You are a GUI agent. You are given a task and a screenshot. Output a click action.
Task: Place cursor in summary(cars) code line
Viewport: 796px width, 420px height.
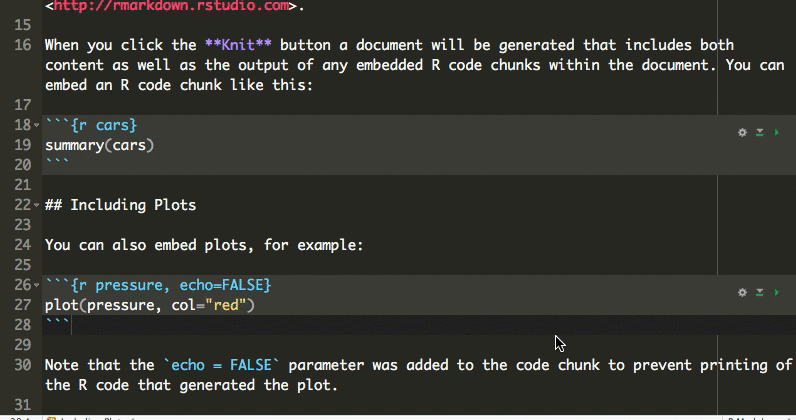pos(100,145)
